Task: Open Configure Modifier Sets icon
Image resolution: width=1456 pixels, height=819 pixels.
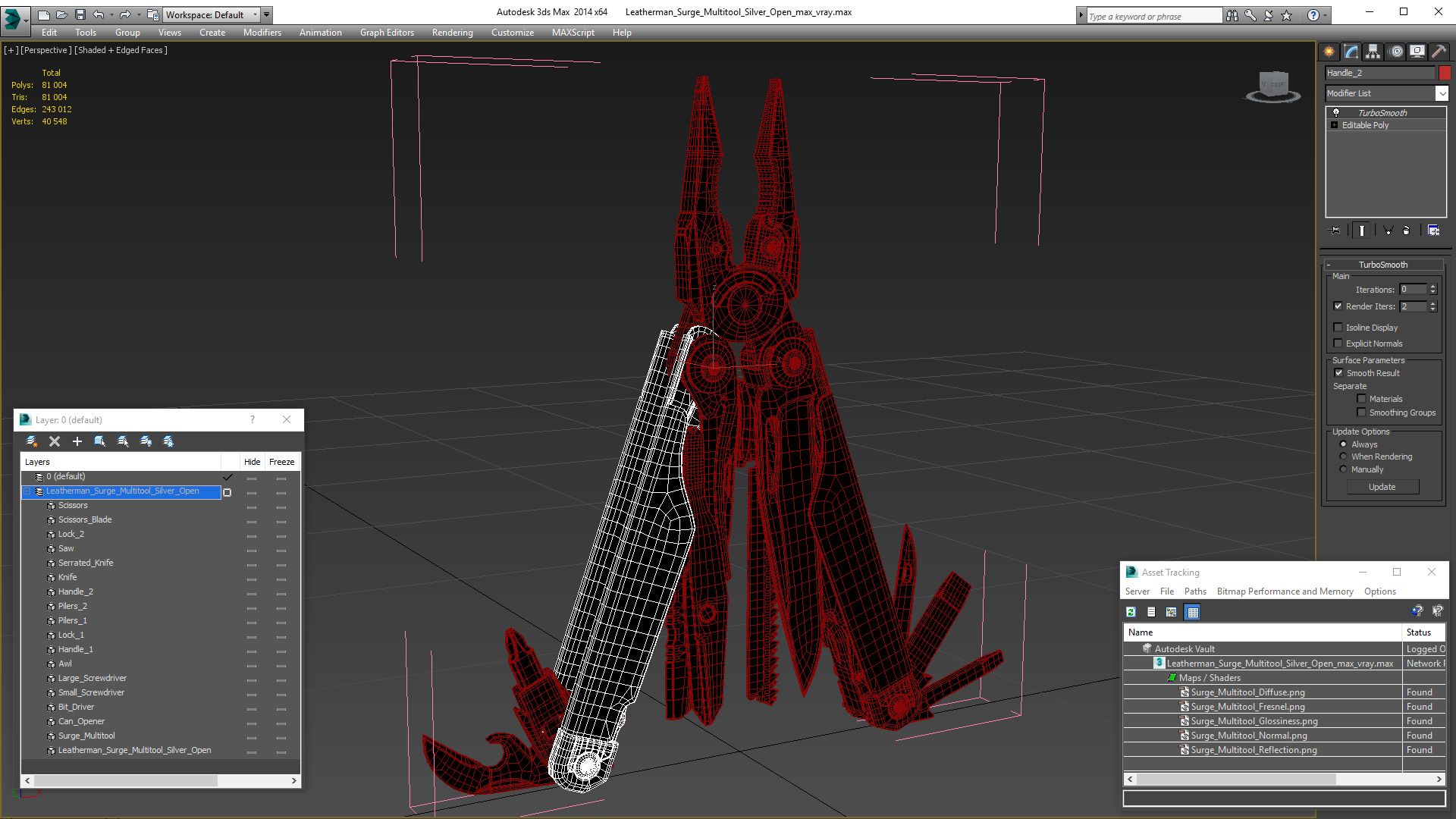Action: [x=1433, y=231]
